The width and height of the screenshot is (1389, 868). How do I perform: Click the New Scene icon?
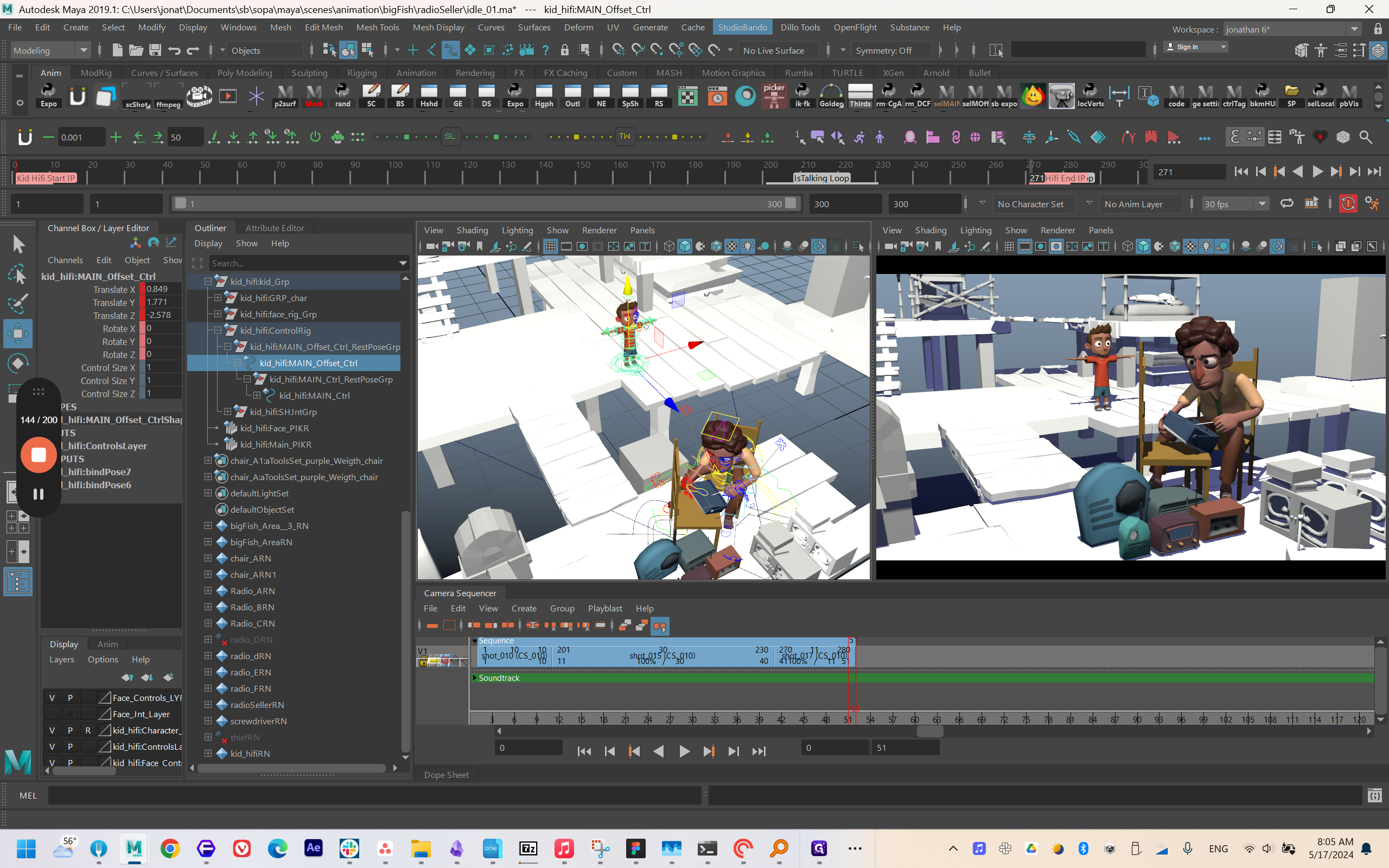pos(117,50)
